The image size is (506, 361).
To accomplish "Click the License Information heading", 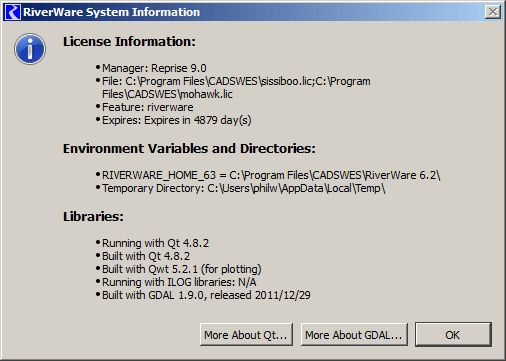I will pos(129,42).
